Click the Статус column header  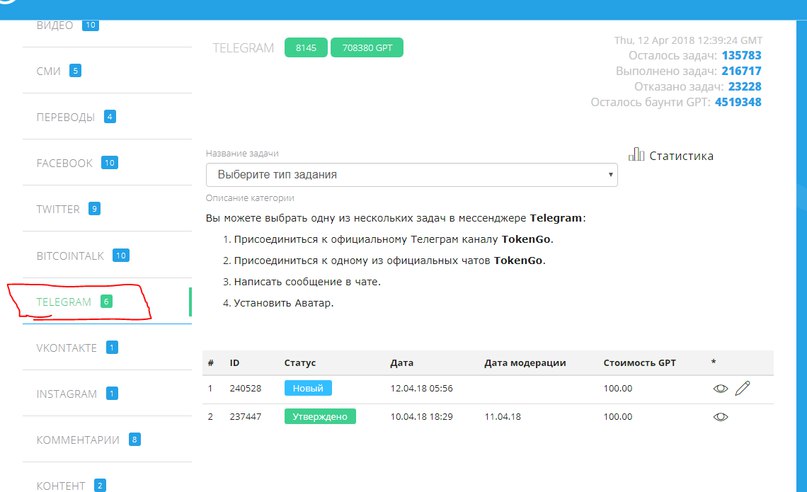click(300, 363)
